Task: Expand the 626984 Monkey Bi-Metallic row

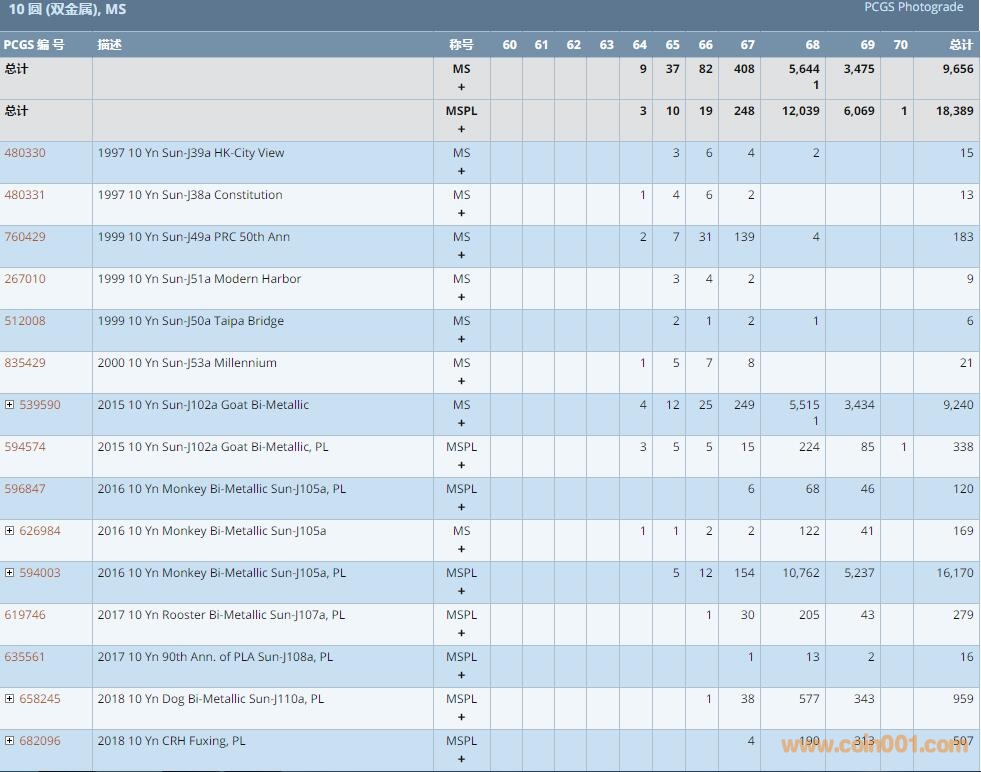Action: (x=10, y=531)
